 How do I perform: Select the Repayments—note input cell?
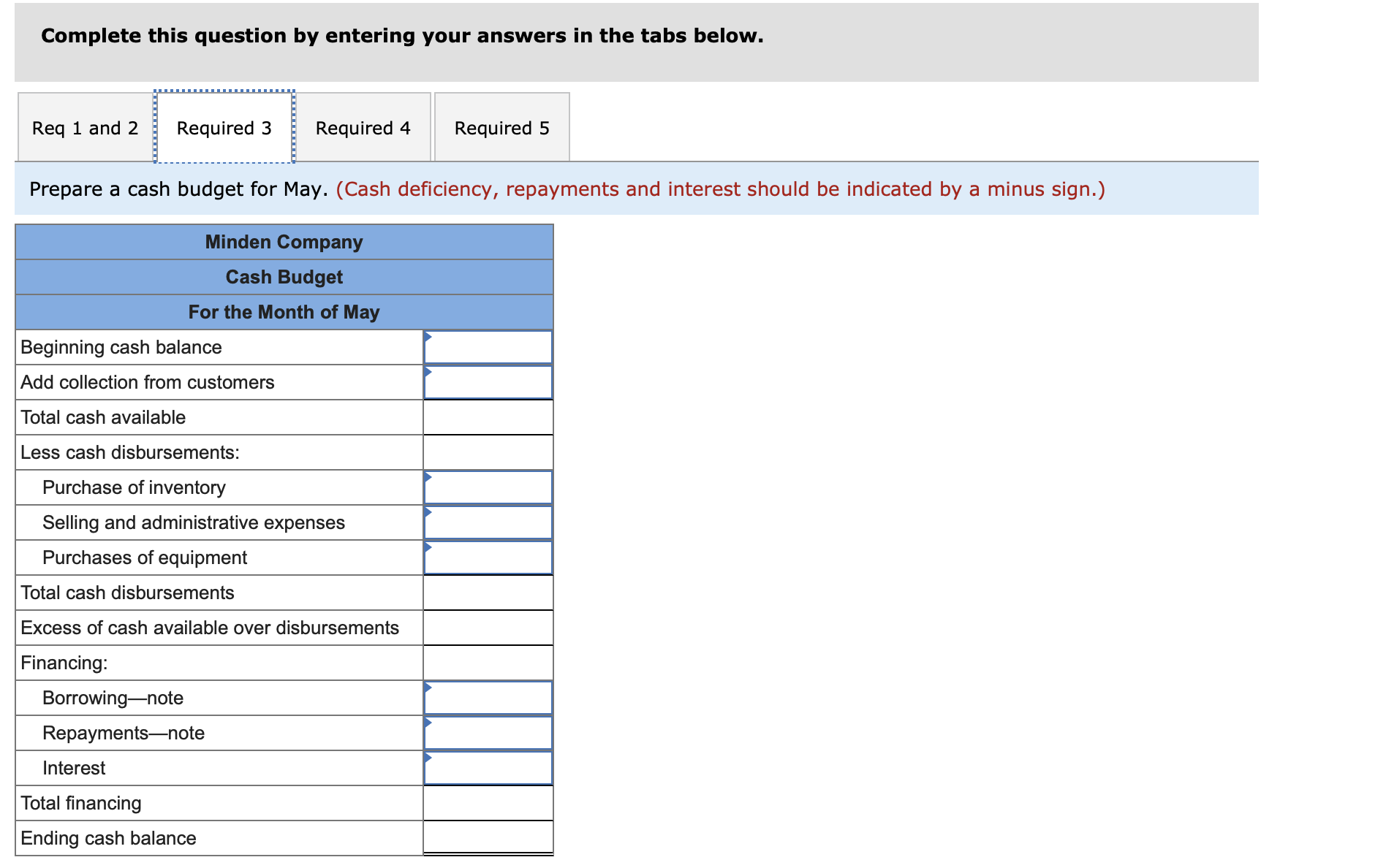click(x=488, y=733)
